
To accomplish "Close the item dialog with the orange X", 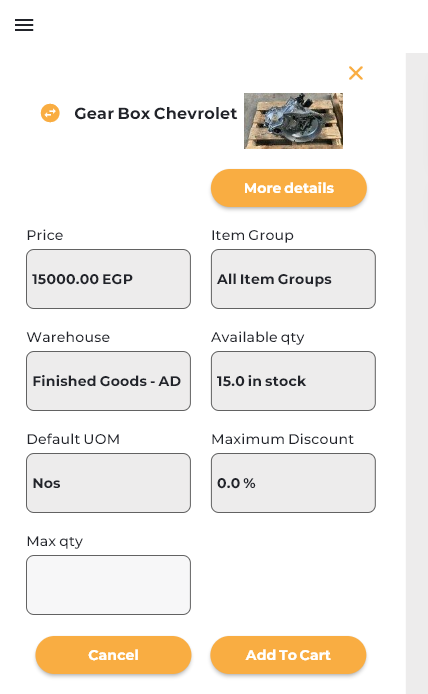I will click(x=356, y=73).
